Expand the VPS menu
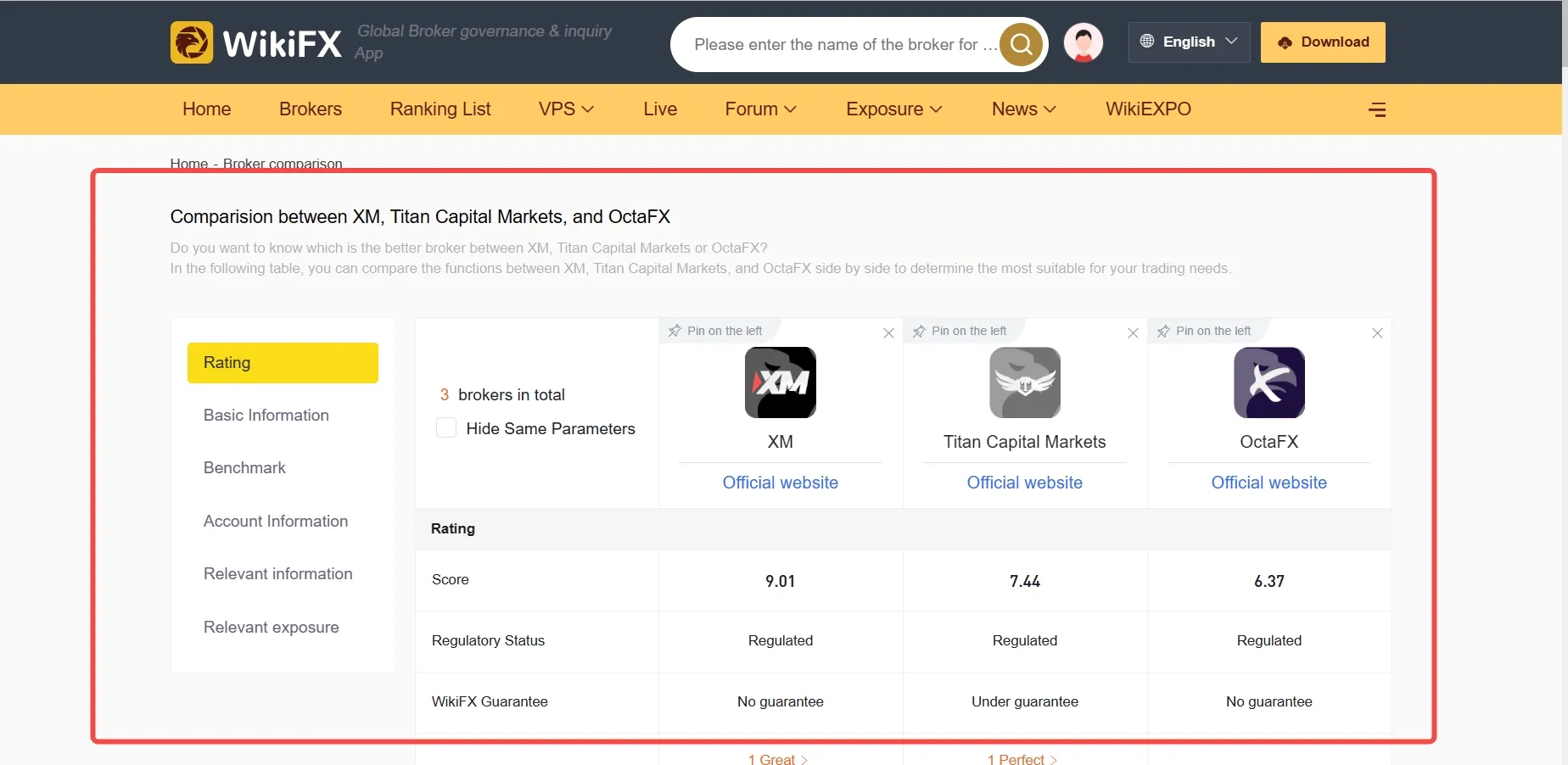Image resolution: width=1568 pixels, height=765 pixels. coord(566,109)
